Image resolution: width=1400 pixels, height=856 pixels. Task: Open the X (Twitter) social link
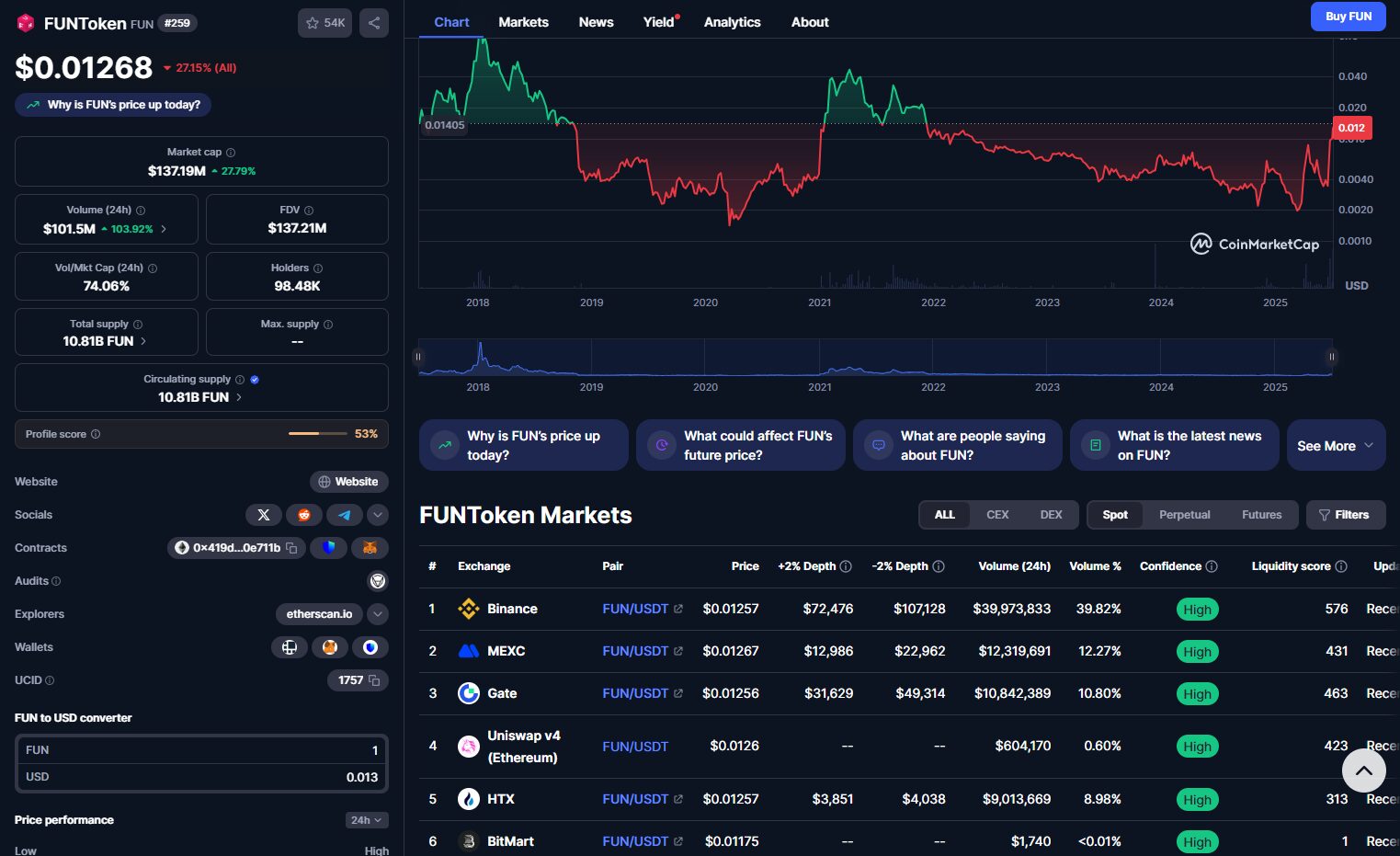tap(264, 515)
